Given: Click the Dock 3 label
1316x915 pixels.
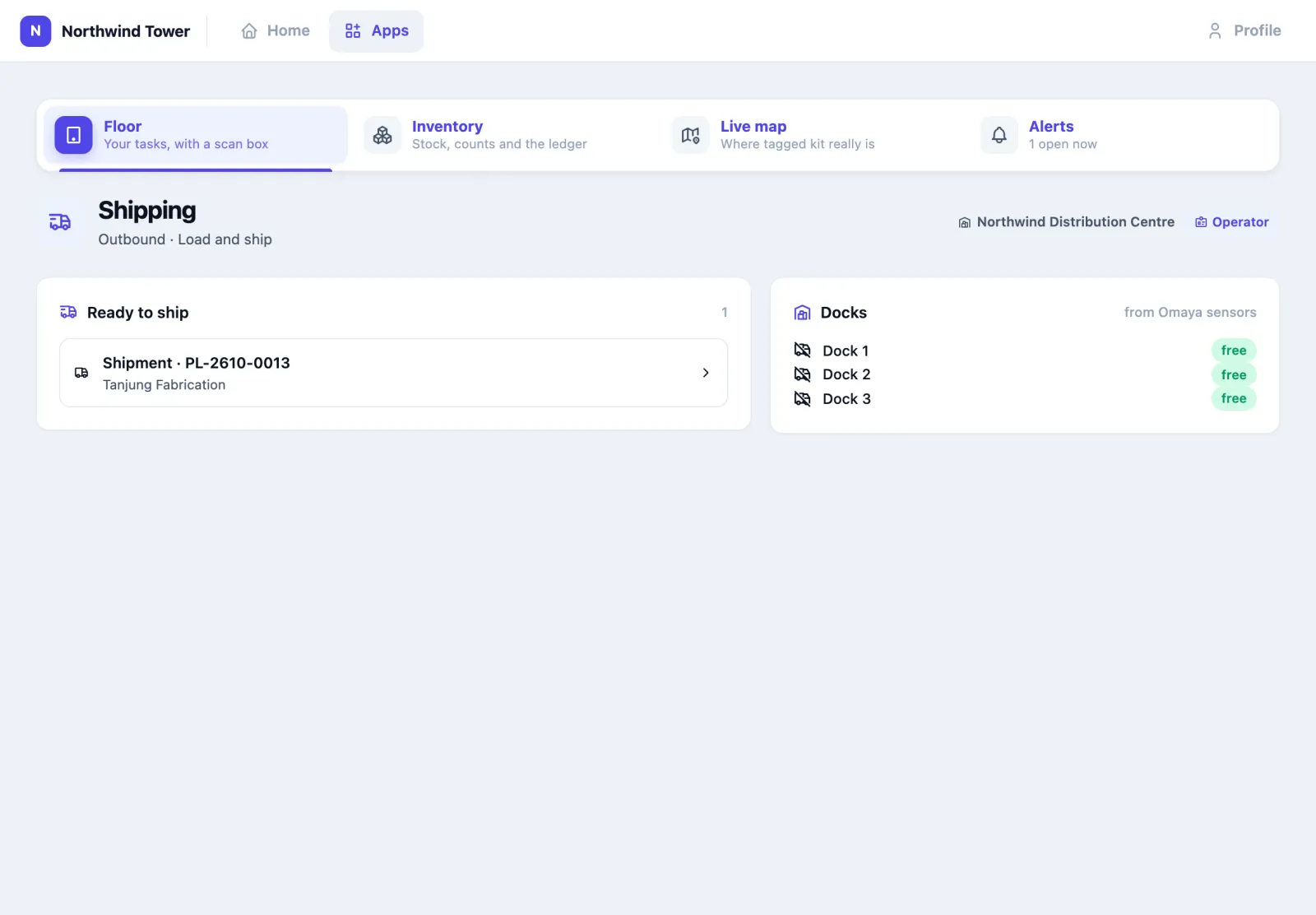Looking at the screenshot, I should 846,399.
